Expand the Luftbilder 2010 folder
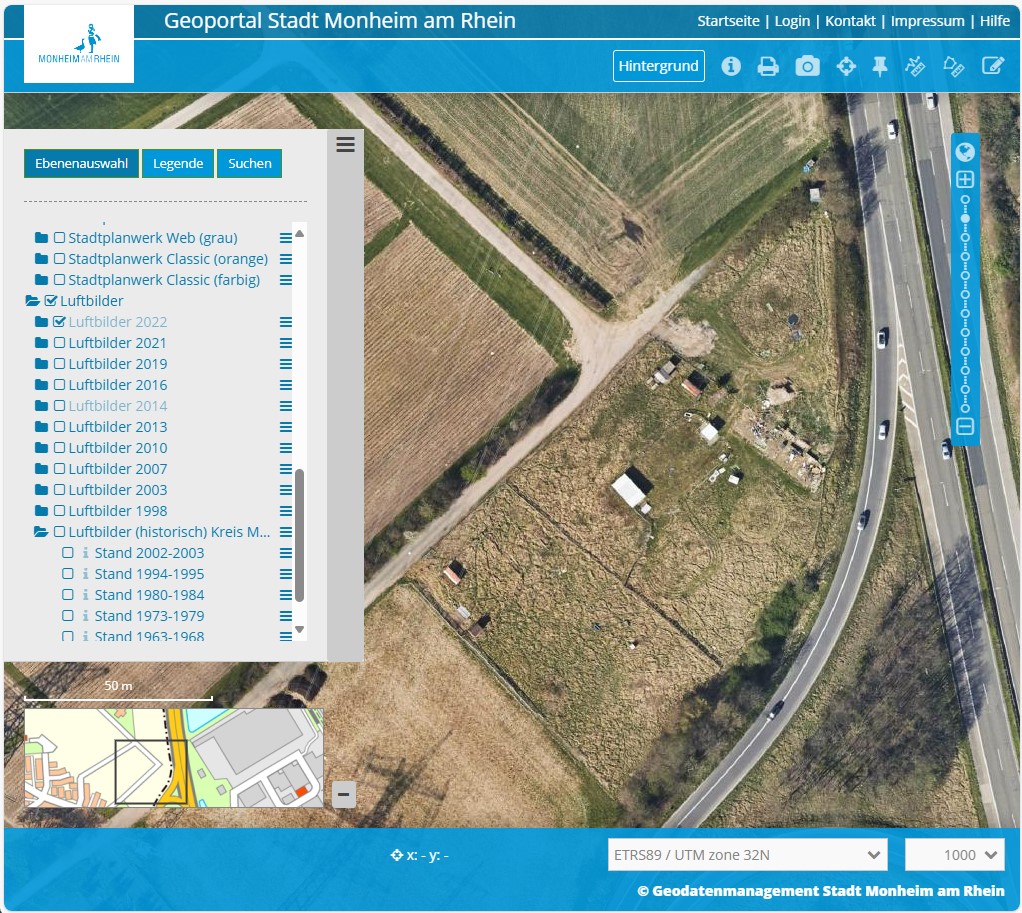The height and width of the screenshot is (913, 1022). pos(41,448)
